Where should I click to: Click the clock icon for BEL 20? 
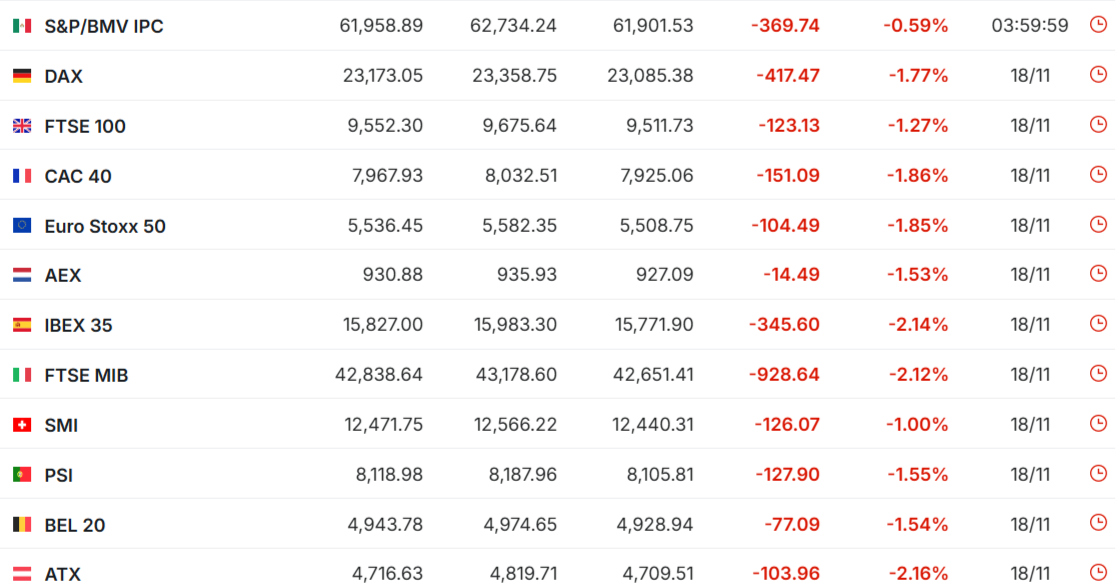point(1098,524)
